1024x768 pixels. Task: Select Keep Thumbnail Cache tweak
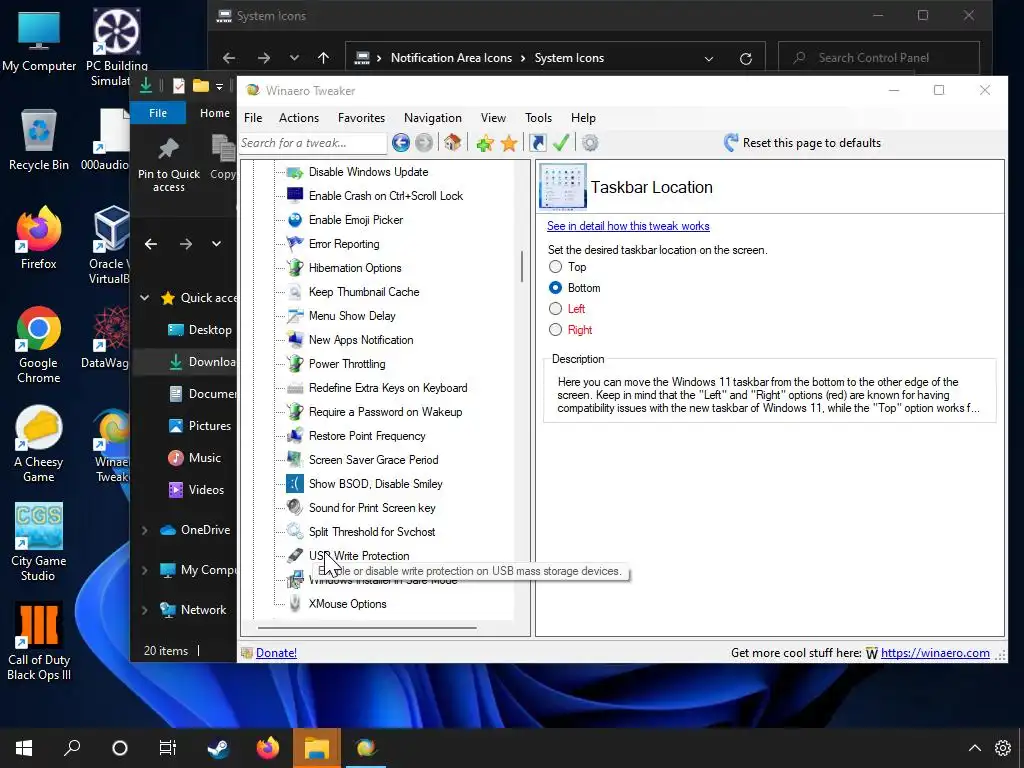point(364,292)
